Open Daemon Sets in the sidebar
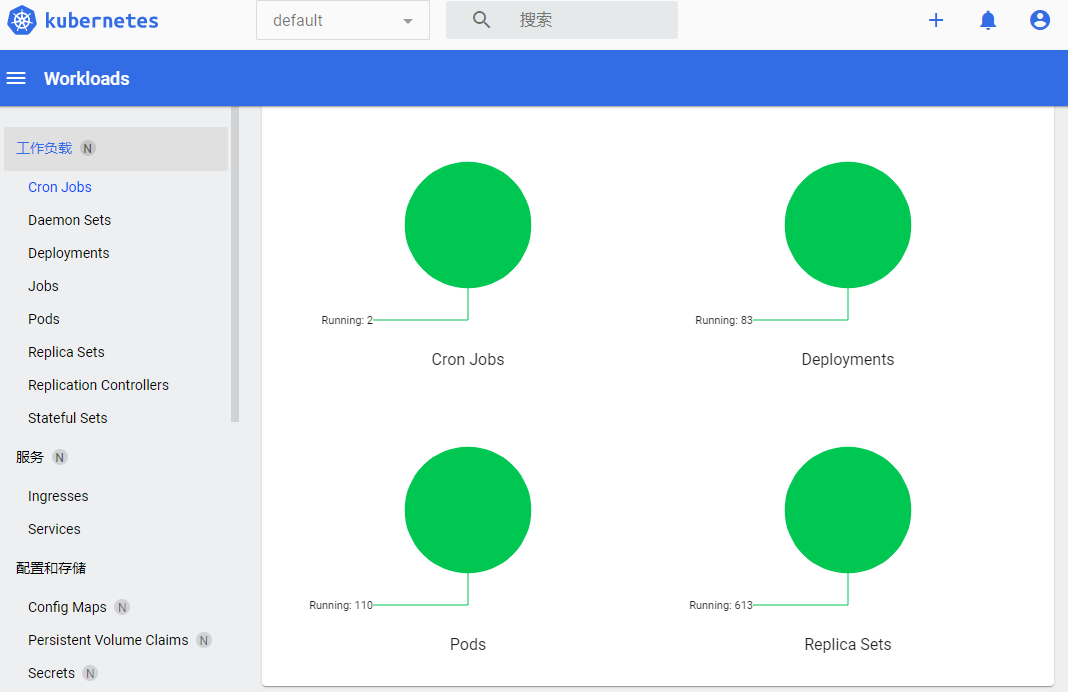The width and height of the screenshot is (1068, 692). [x=69, y=220]
